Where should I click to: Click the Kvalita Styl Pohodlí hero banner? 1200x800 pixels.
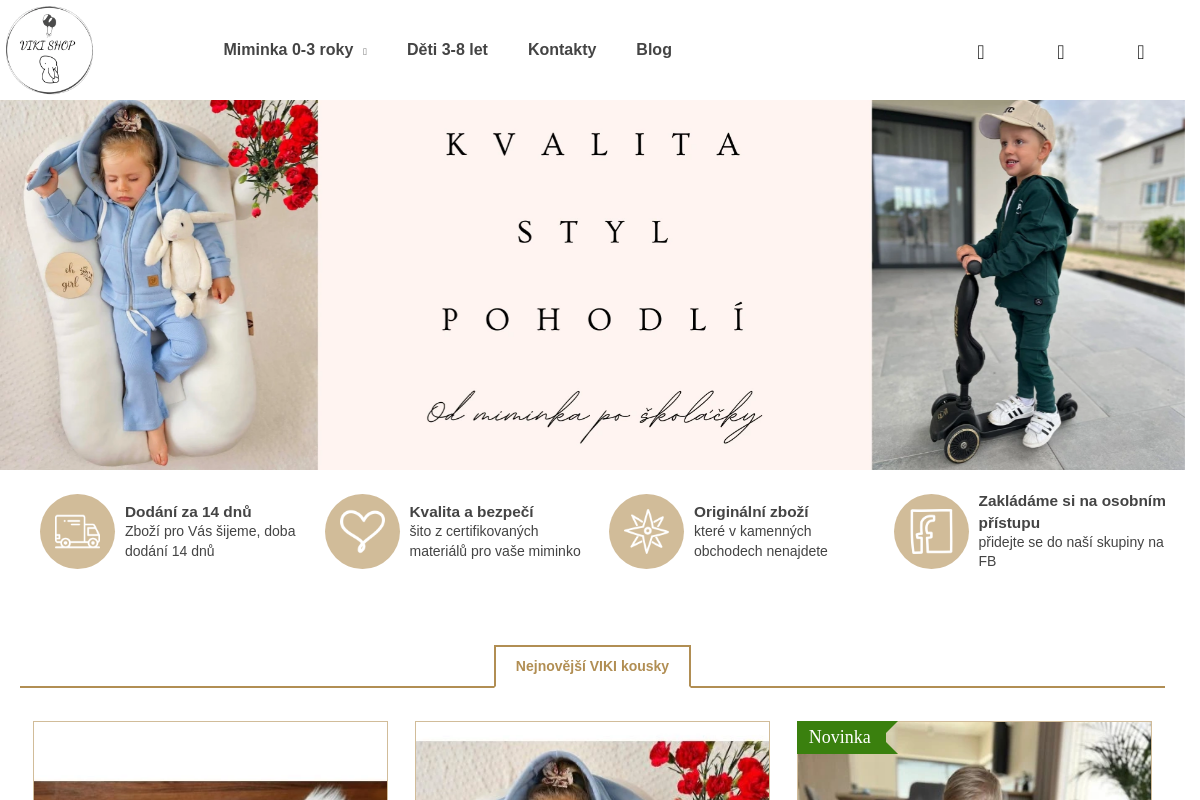tap(592, 285)
